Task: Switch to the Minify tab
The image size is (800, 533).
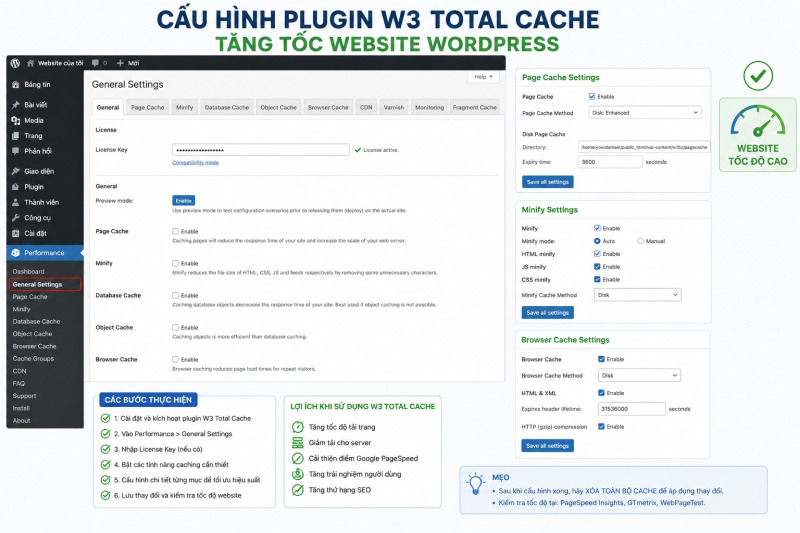Action: pyautogui.click(x=185, y=107)
